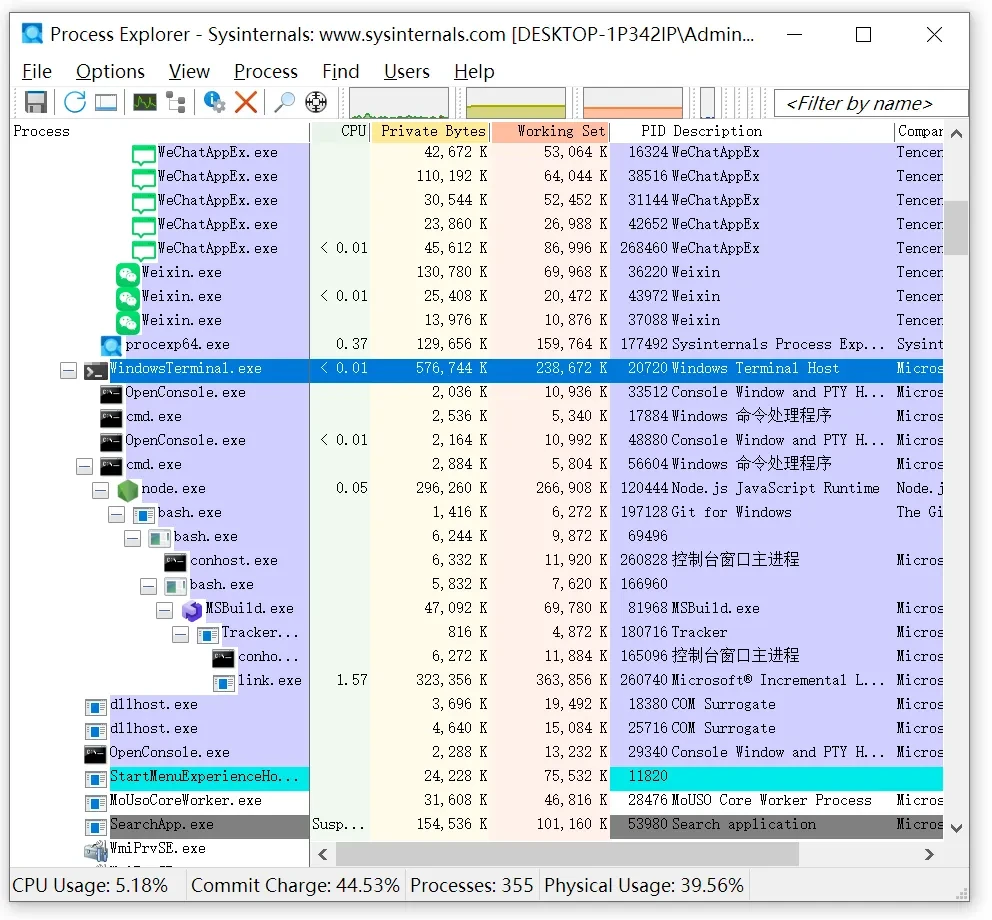Collapse the WindowsTerminal.exe tree node
This screenshot has width=992, height=920.
[68, 371]
